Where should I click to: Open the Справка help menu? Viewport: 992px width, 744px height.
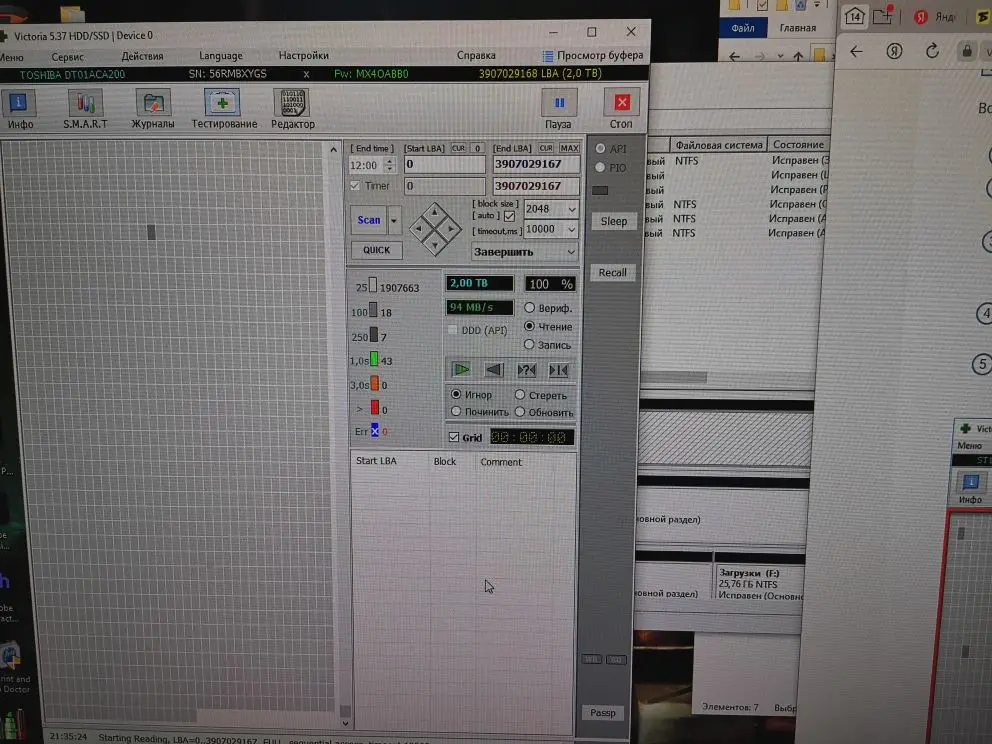click(476, 56)
